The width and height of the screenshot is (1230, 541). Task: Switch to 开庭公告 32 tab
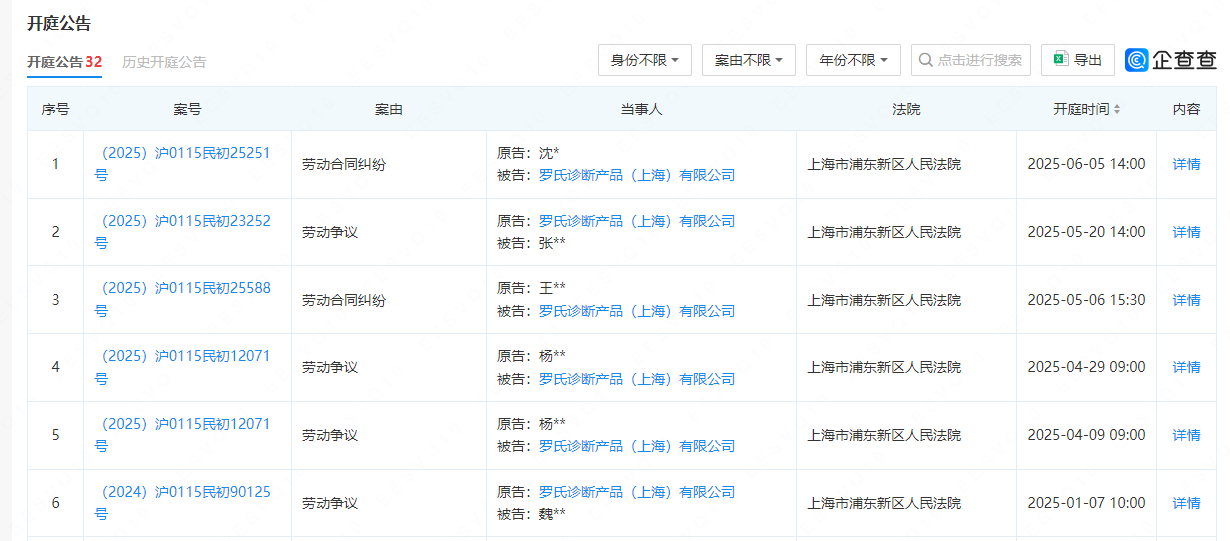(64, 62)
